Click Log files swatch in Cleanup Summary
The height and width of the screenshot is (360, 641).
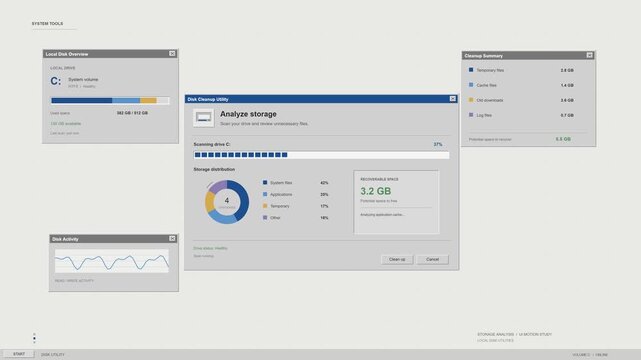471,115
